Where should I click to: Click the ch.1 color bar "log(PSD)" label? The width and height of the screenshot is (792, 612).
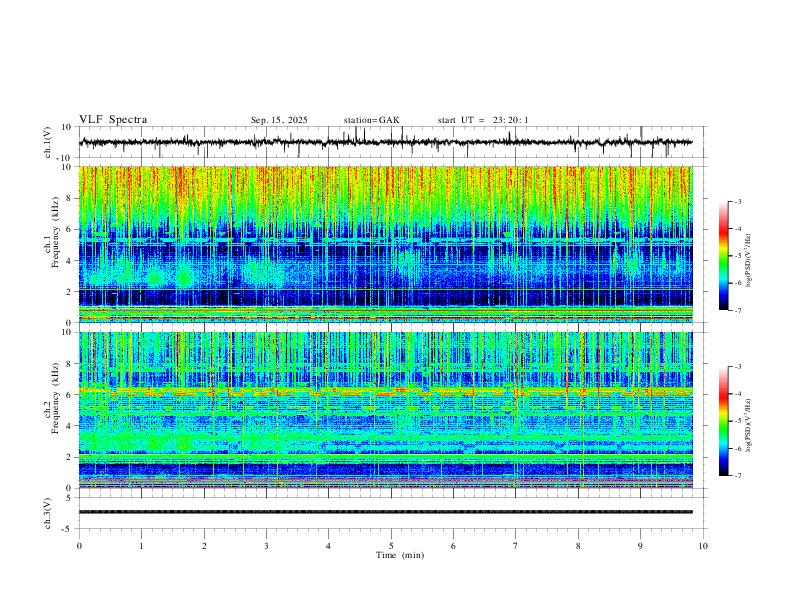pos(749,261)
